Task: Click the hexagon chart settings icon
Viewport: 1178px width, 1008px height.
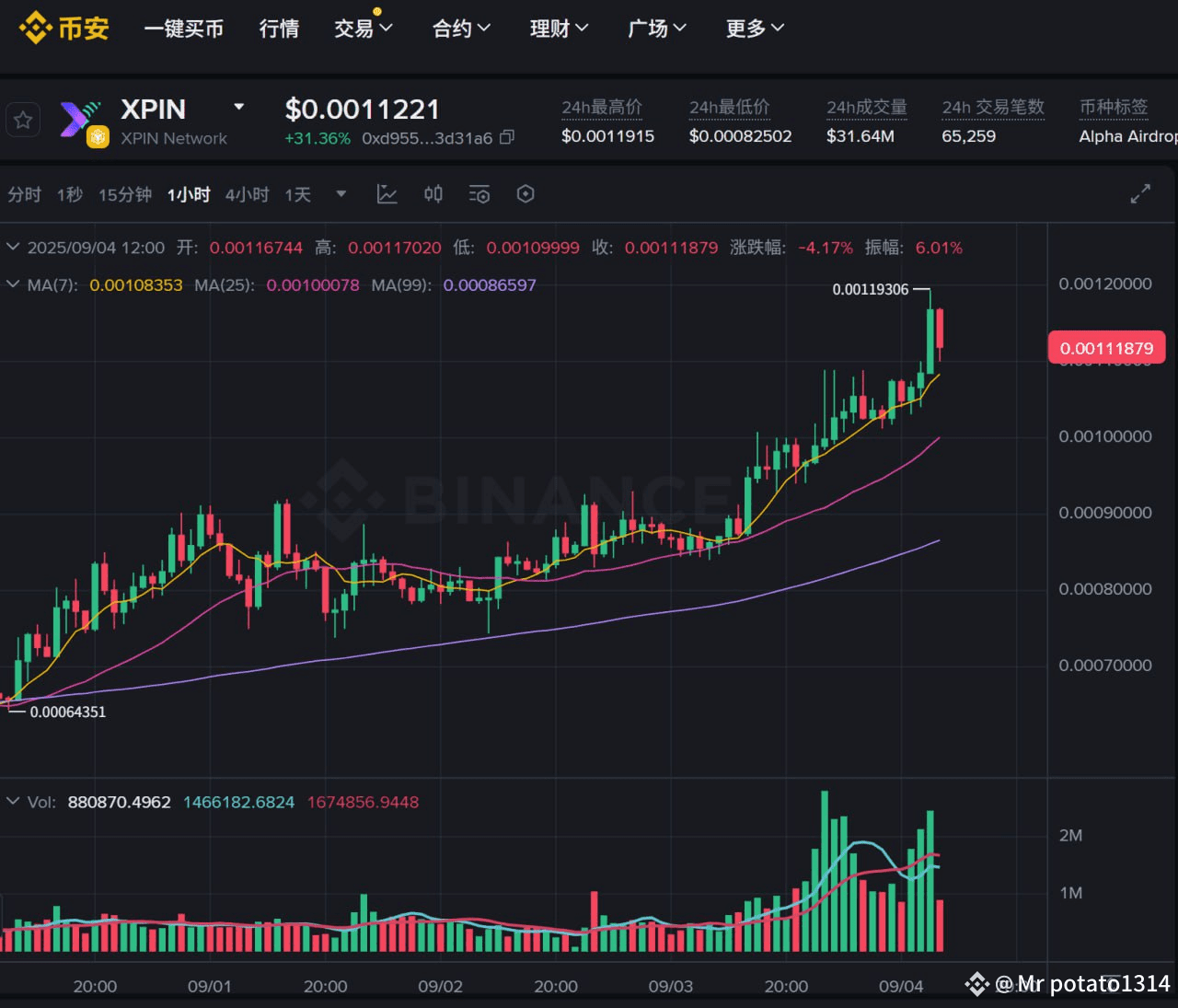Action: click(x=525, y=194)
